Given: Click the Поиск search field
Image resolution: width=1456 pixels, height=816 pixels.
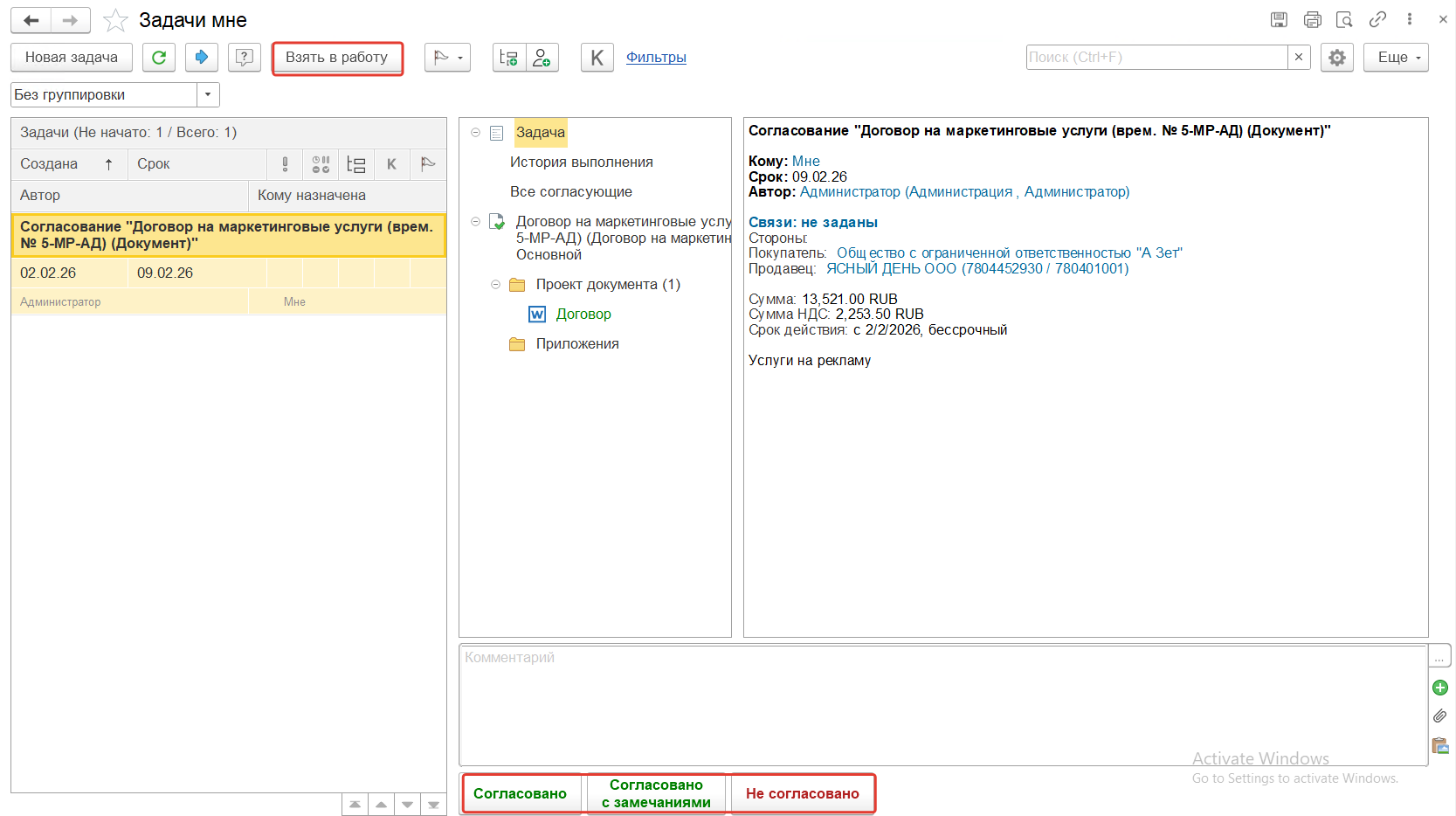Looking at the screenshot, I should (1156, 58).
